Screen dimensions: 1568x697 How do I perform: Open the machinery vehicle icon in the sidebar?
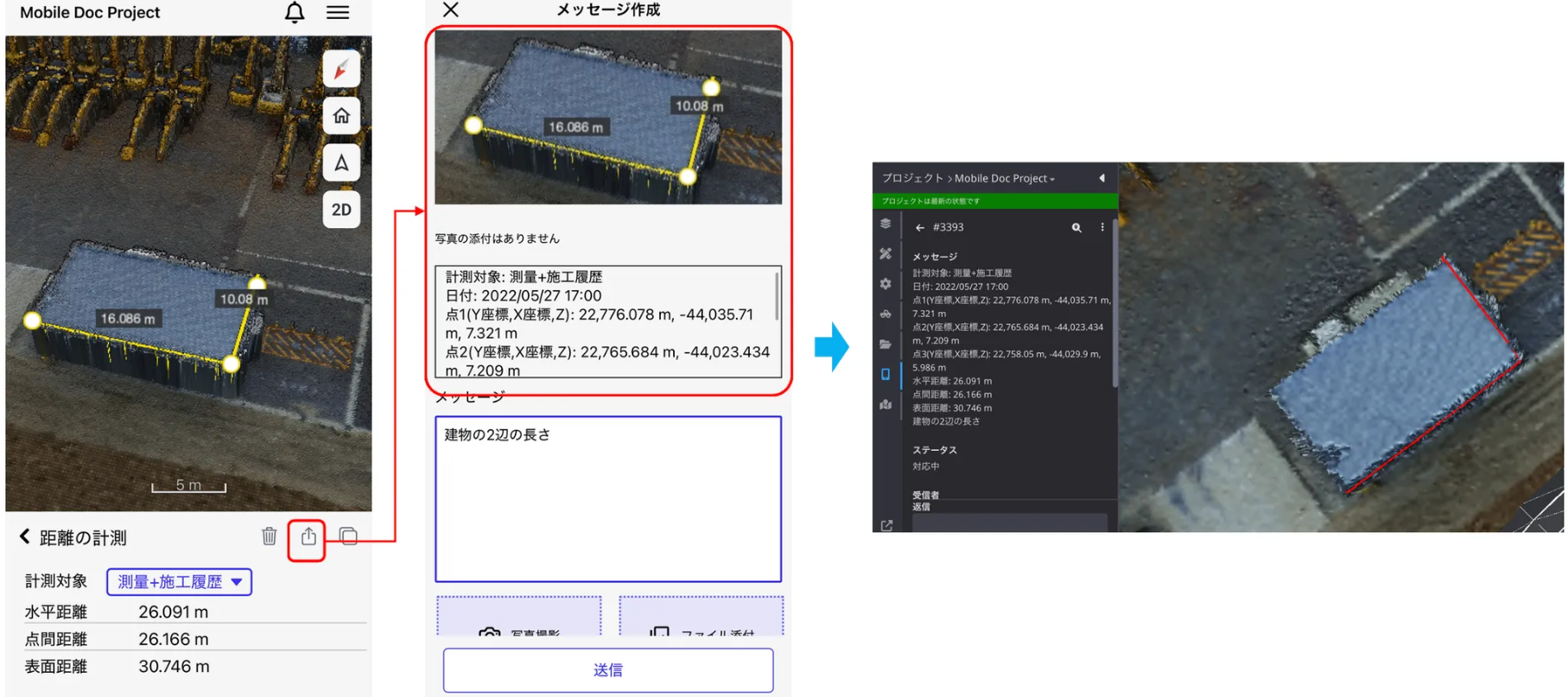[886, 314]
